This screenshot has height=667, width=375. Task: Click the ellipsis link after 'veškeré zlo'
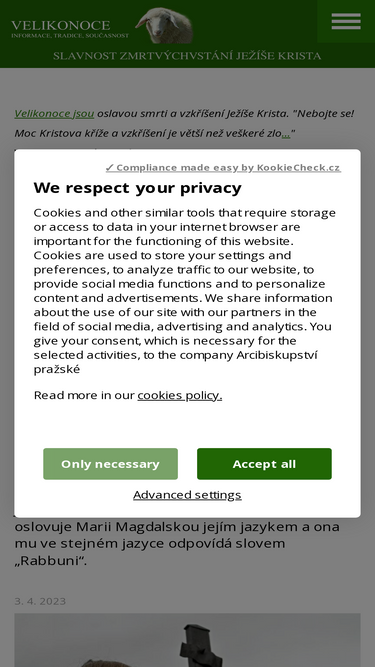pyautogui.click(x=286, y=133)
